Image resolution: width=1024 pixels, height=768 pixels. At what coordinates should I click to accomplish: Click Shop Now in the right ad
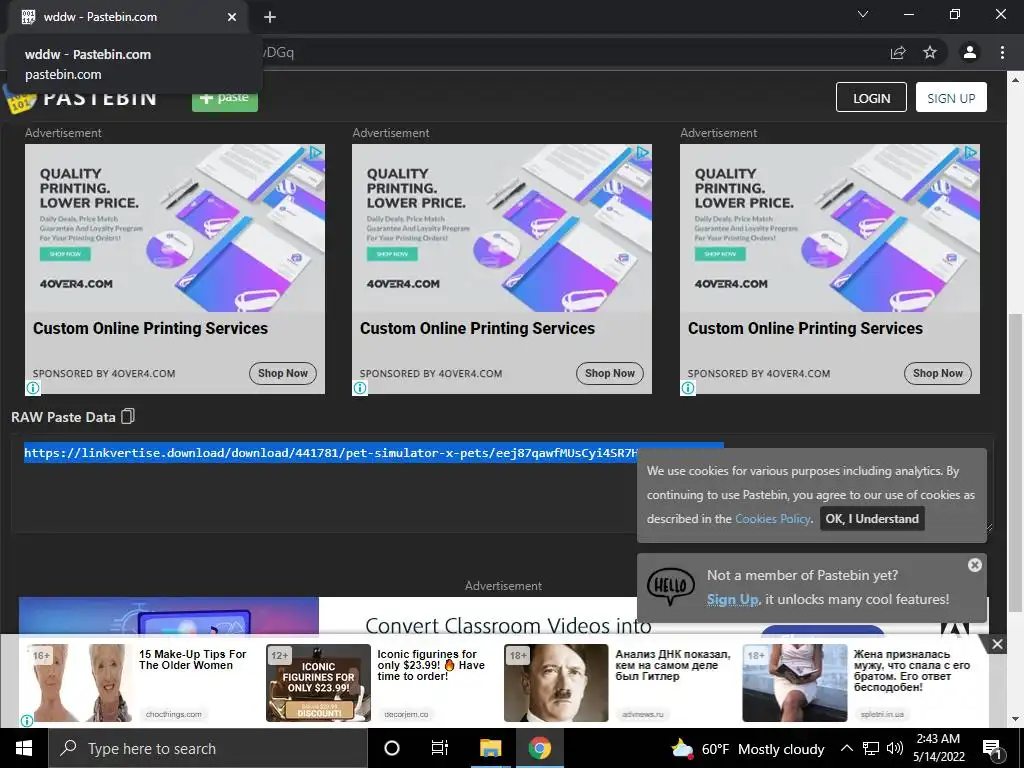click(x=938, y=373)
